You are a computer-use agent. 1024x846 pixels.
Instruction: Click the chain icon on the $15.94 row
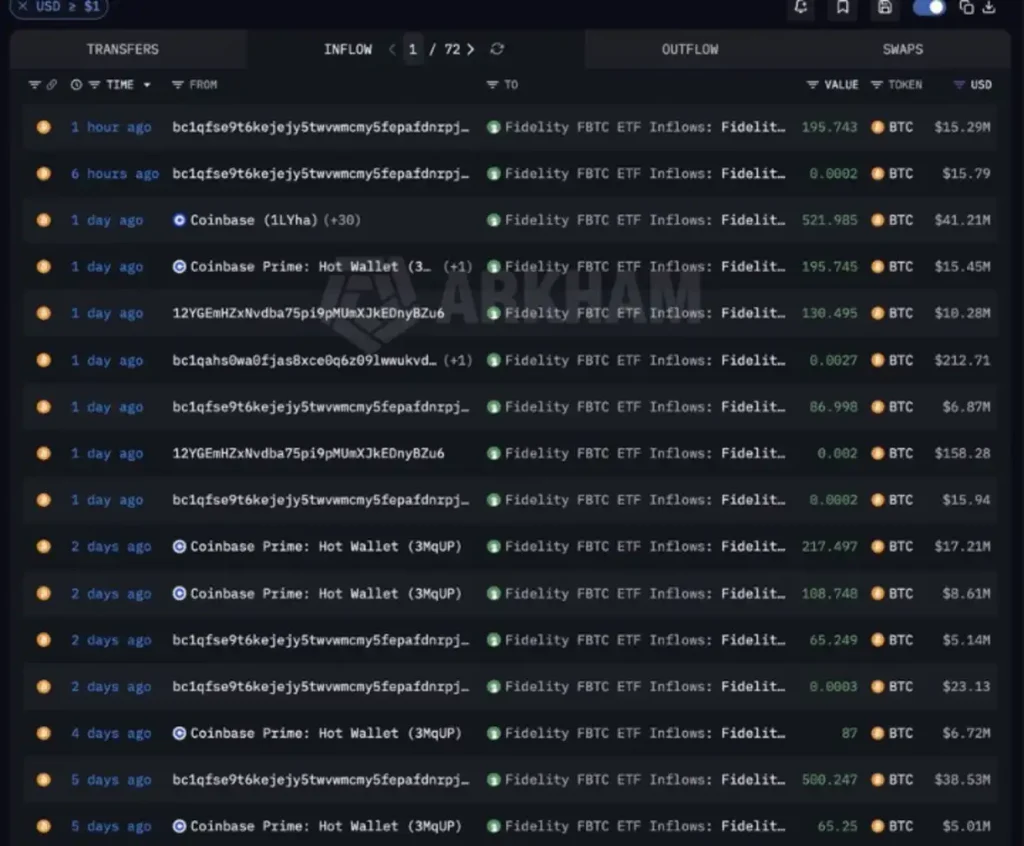coord(44,500)
